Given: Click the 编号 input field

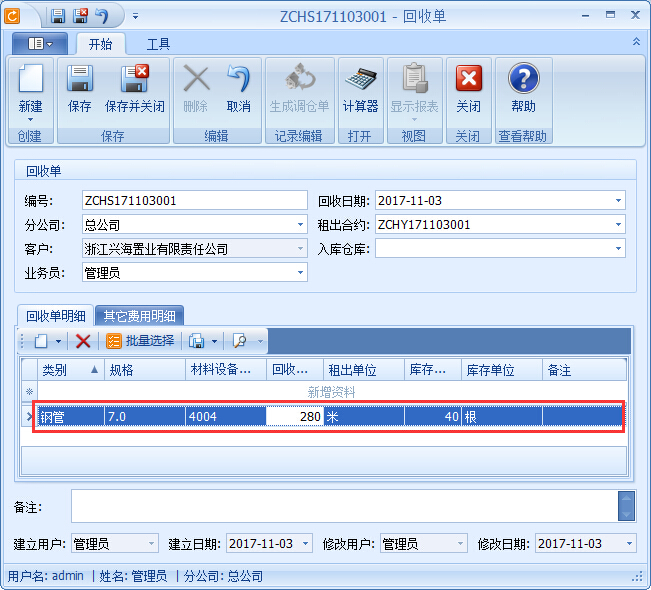Looking at the screenshot, I should (x=194, y=200).
